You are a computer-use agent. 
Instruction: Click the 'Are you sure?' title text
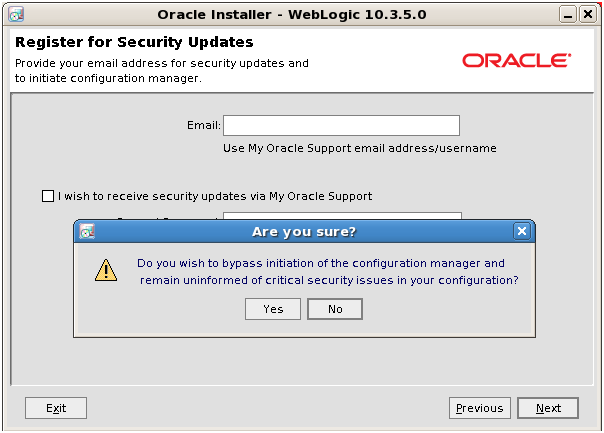304,232
